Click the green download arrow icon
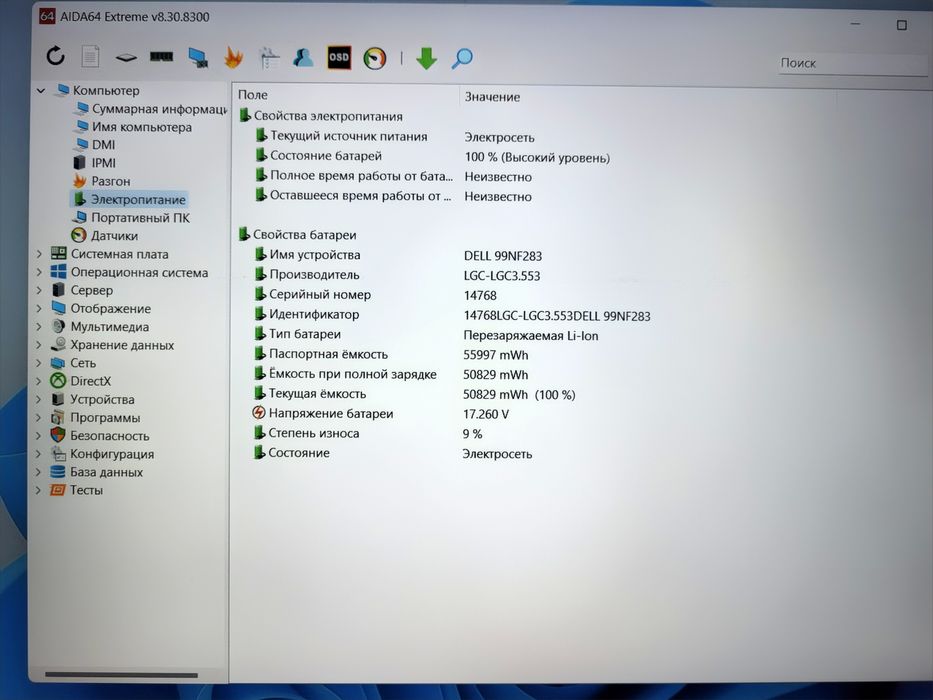The width and height of the screenshot is (933, 700). [x=426, y=58]
